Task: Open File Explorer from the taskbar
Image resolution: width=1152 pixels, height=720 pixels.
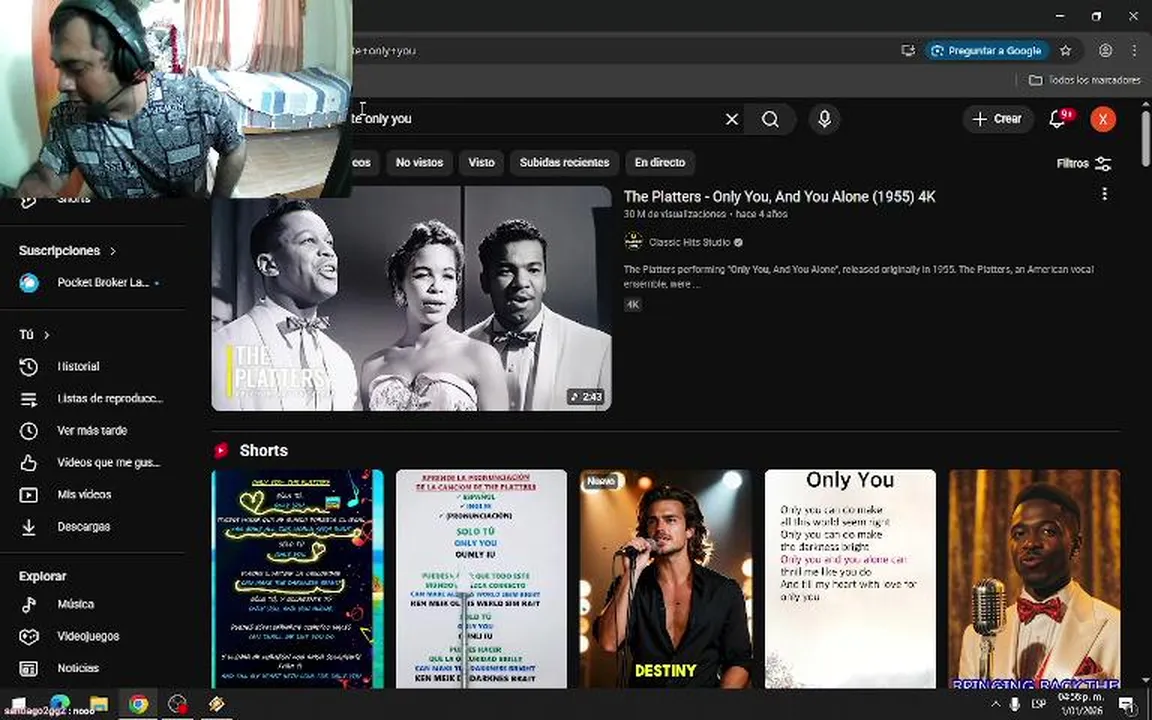Action: pos(99,704)
